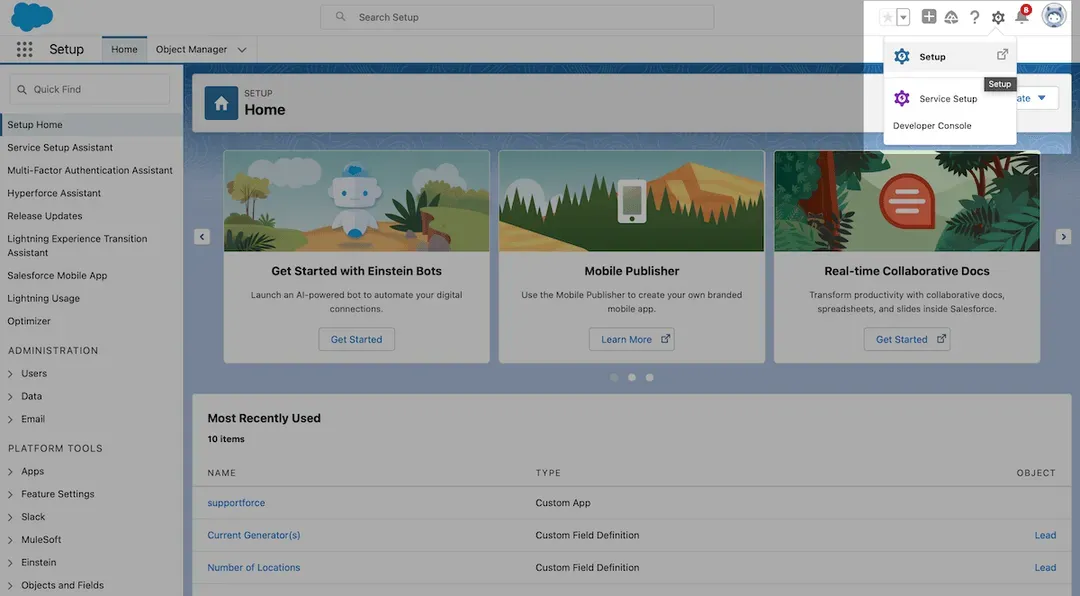Open Lead object in Number of Locations row
Image resolution: width=1080 pixels, height=596 pixels.
tap(1045, 568)
